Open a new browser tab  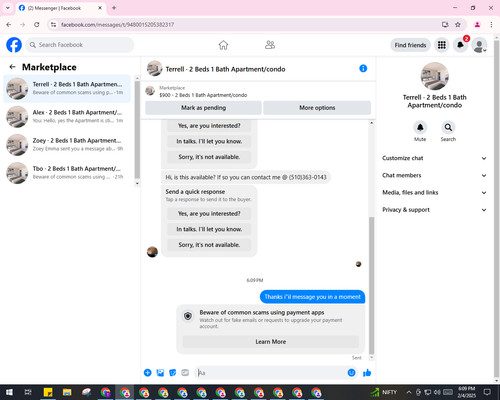tap(114, 8)
